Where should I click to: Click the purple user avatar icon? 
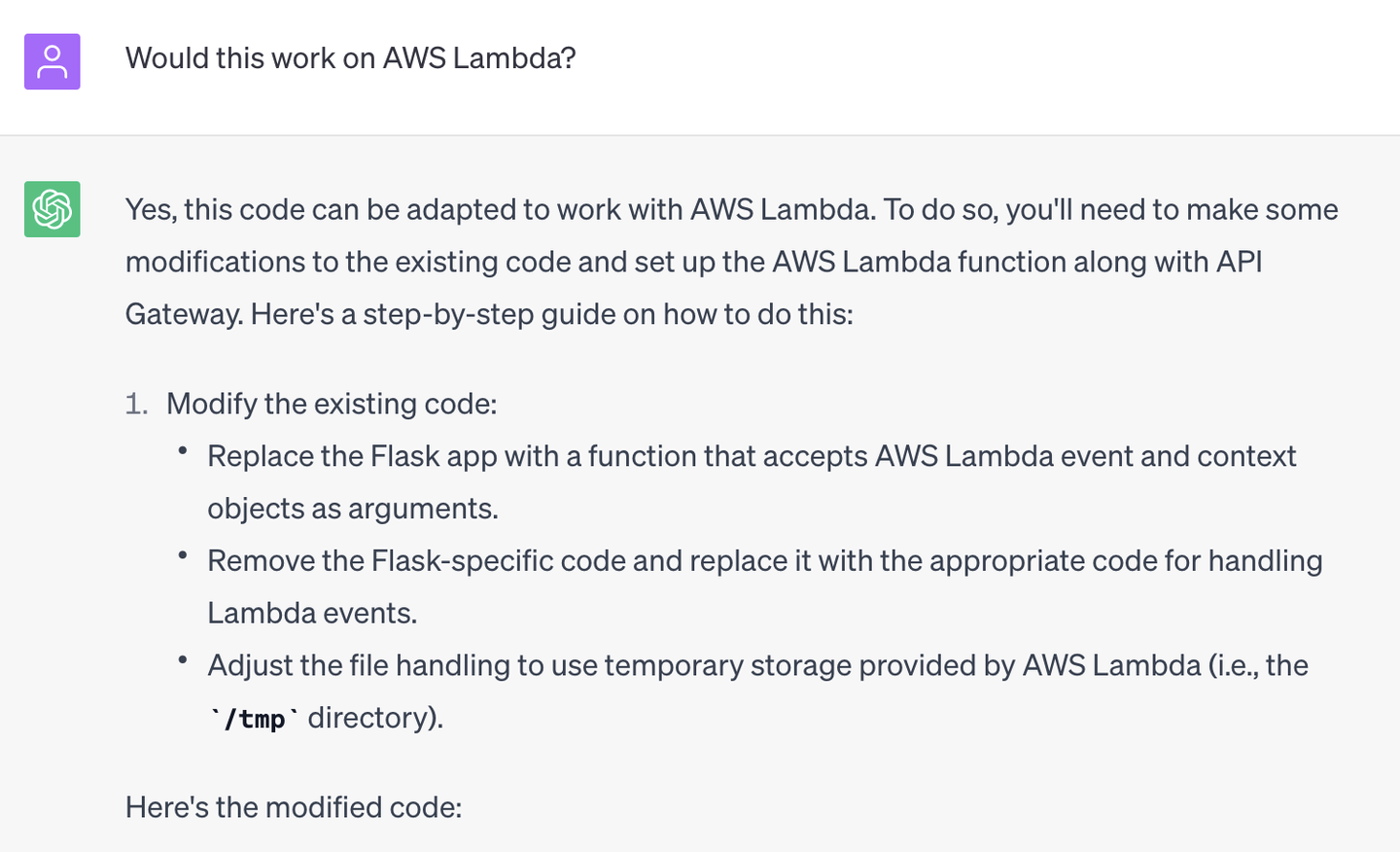(x=52, y=61)
